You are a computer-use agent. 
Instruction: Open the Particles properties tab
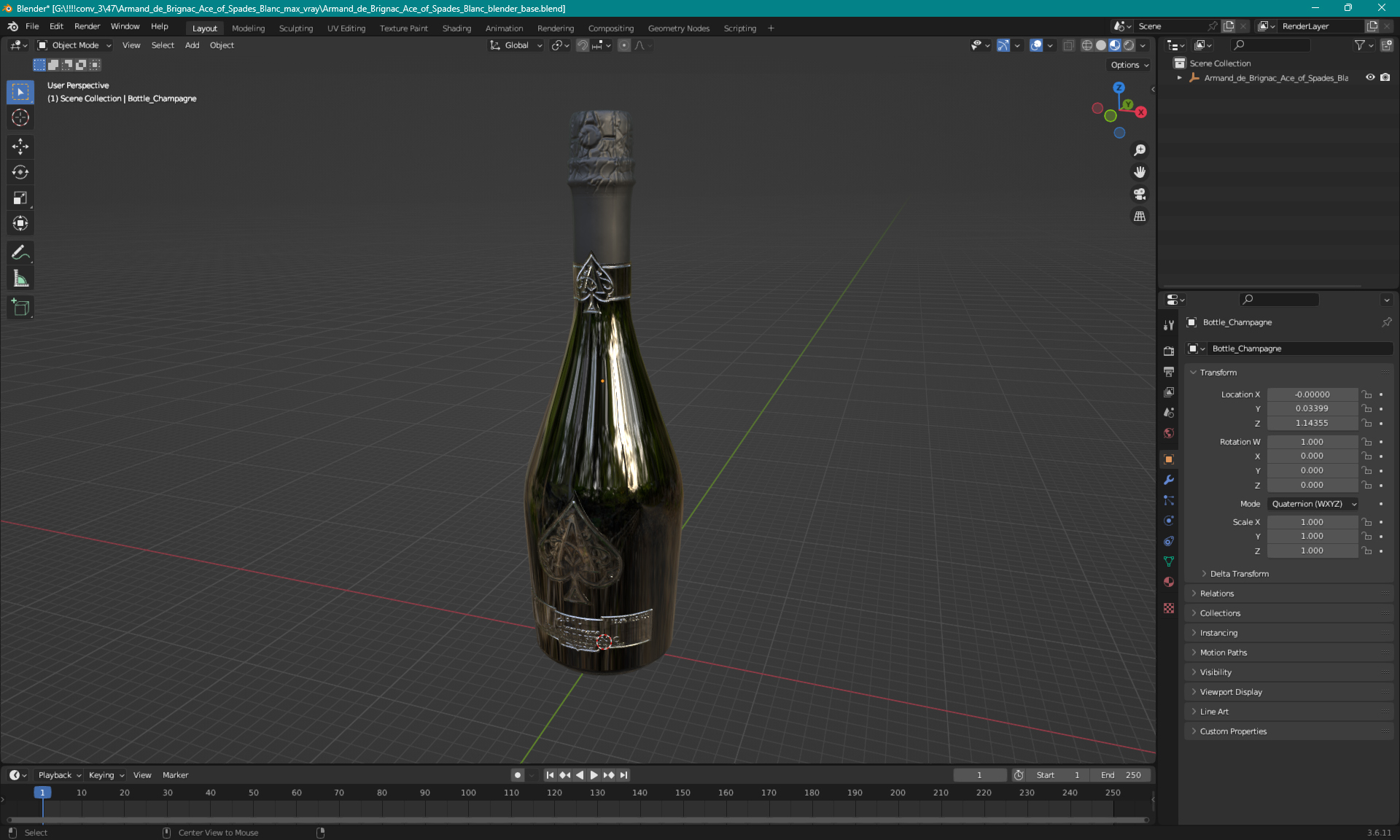[1169, 500]
